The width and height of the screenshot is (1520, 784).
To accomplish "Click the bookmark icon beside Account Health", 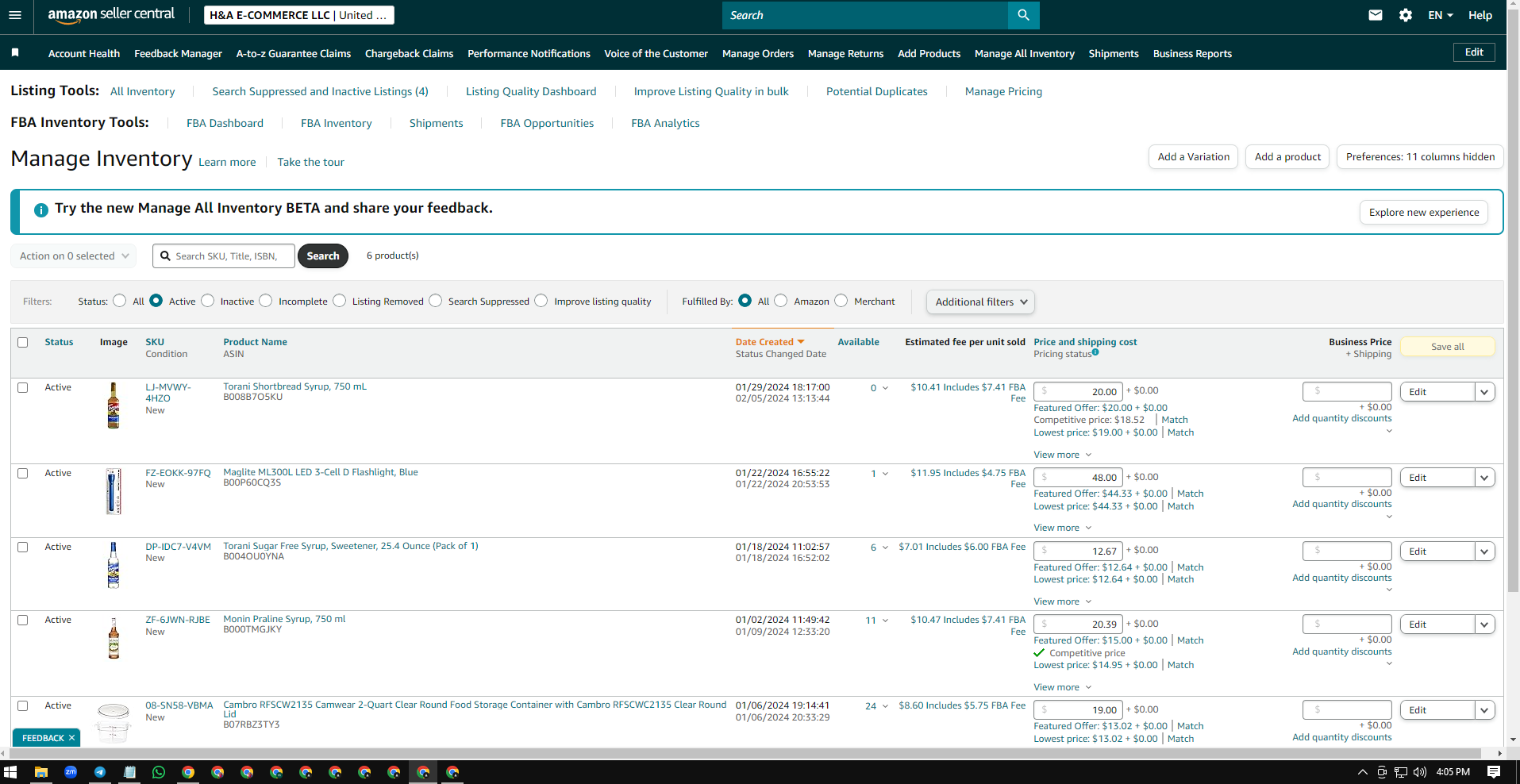I will [15, 53].
